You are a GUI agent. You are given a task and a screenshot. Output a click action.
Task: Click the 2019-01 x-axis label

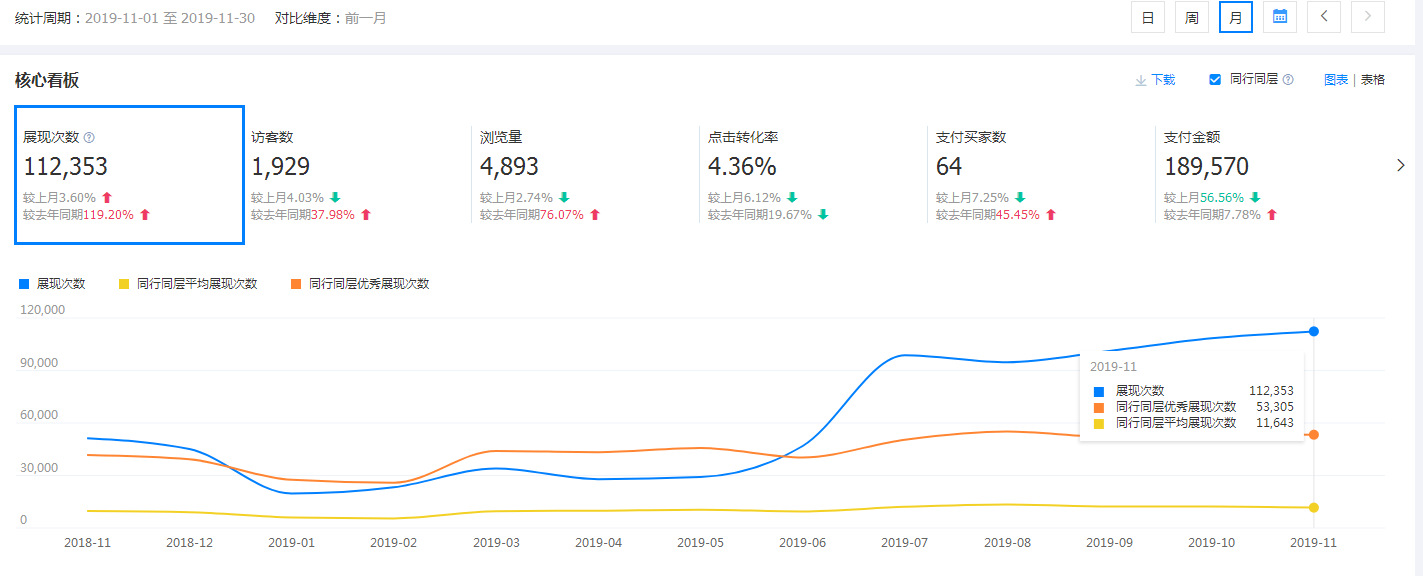pos(292,542)
